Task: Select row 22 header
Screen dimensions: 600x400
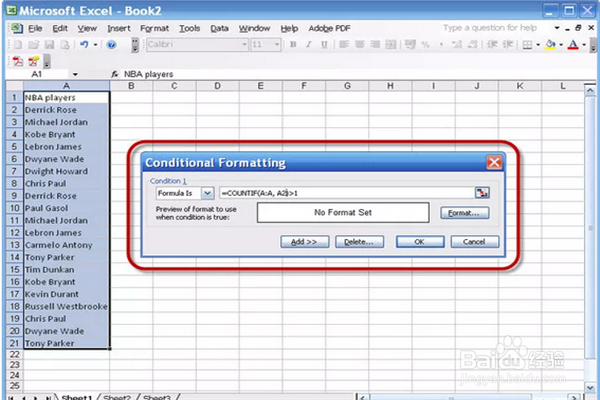Action: pos(14,354)
